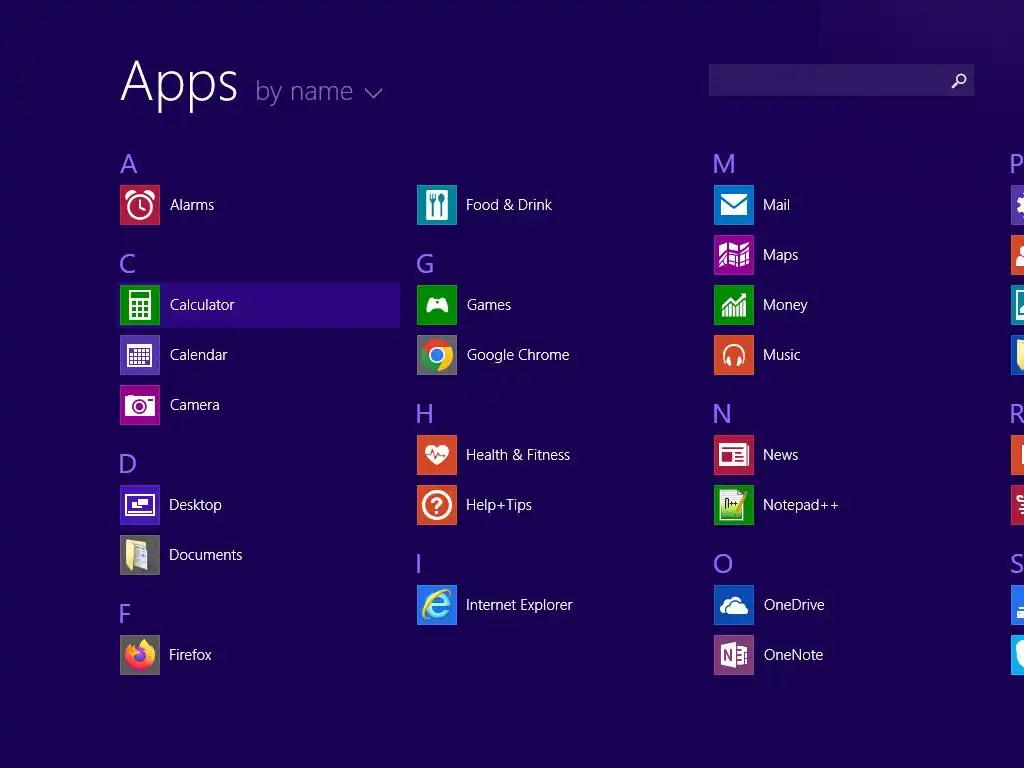Image resolution: width=1024 pixels, height=768 pixels.
Task: Open the Money chart icon
Action: pyautogui.click(x=734, y=305)
